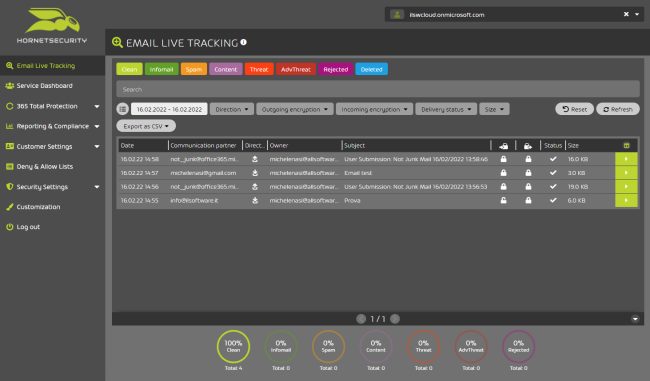Image resolution: width=650 pixels, height=381 pixels.
Task: Click the info icon beside Email Live Tracking title
Action: coord(244,42)
